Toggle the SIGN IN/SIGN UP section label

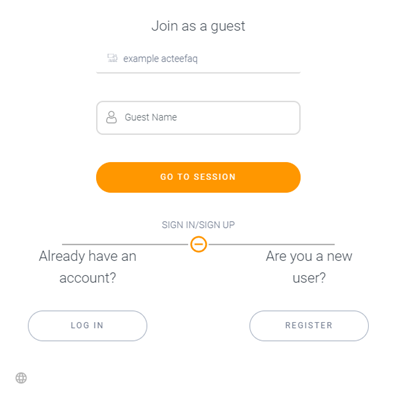198,225
